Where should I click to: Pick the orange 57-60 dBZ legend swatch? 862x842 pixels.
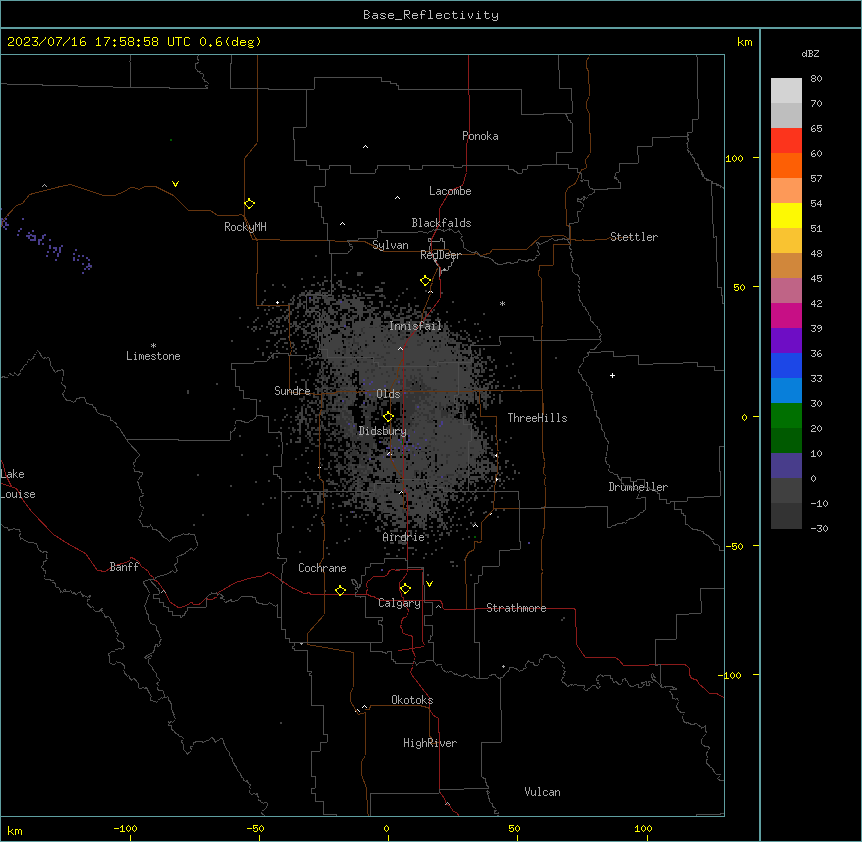coord(786,165)
